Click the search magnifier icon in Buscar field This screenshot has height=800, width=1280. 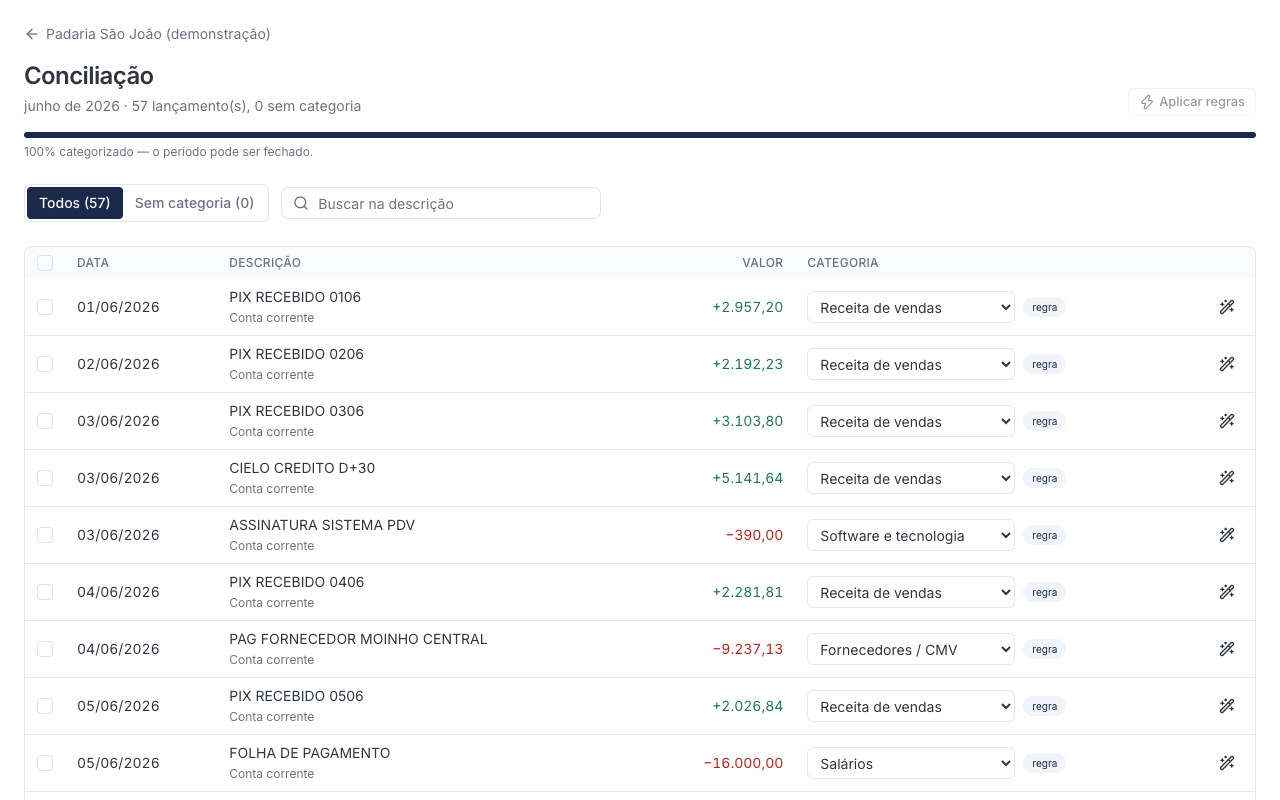(x=301, y=203)
